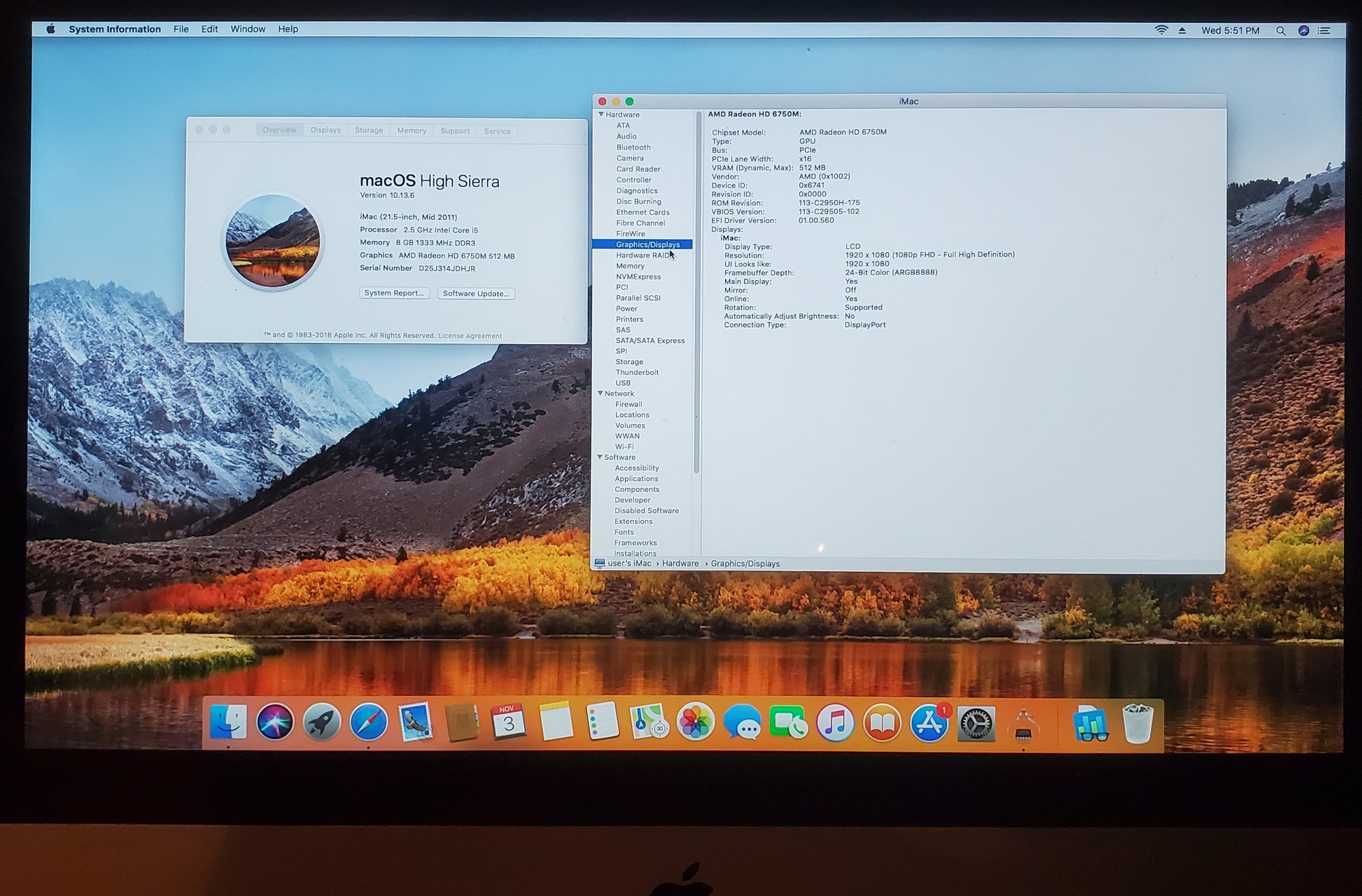The width and height of the screenshot is (1362, 896).
Task: Collapse the Hardware section triangle
Action: pyautogui.click(x=601, y=114)
